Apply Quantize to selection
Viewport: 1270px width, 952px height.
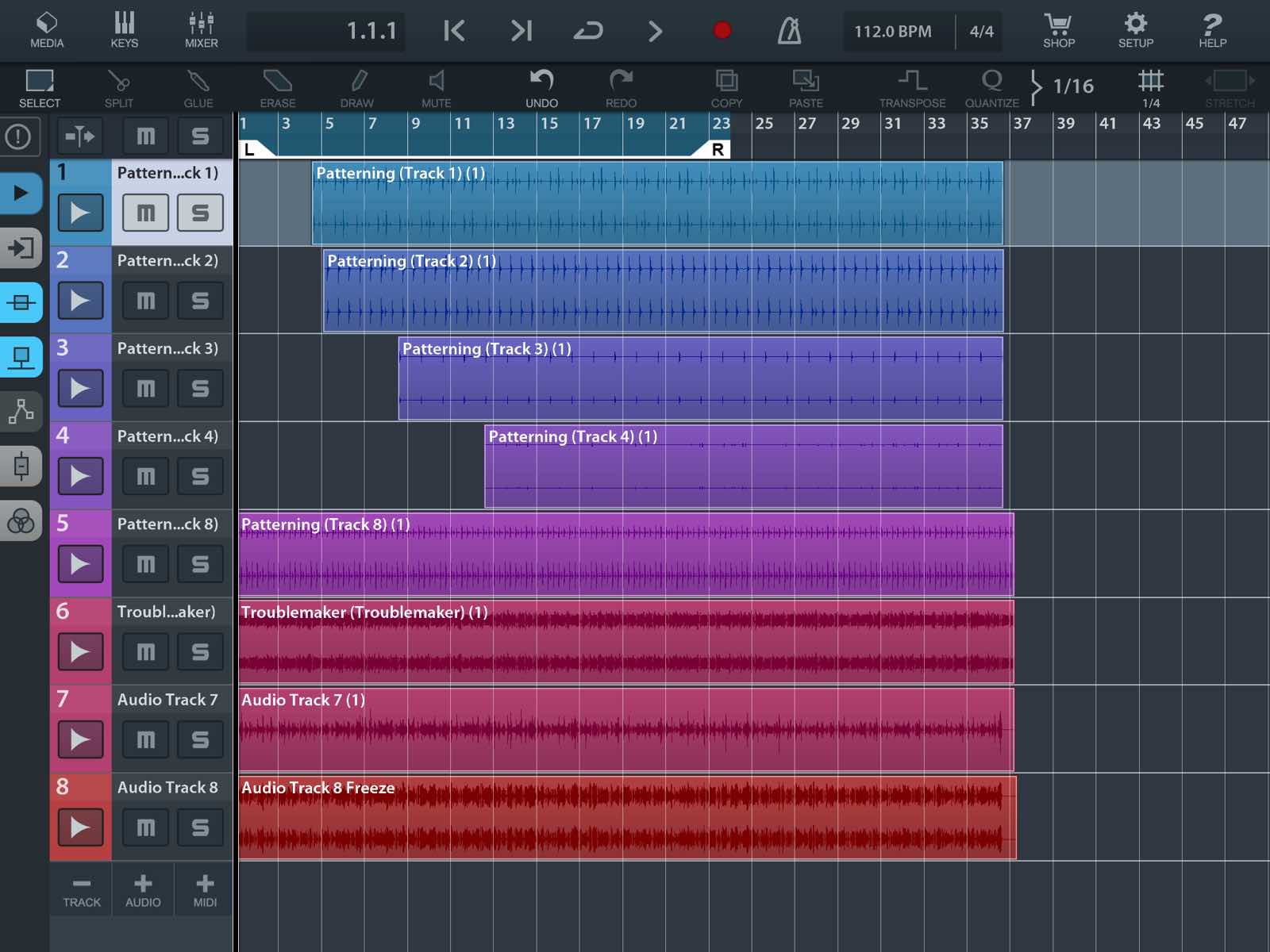coord(991,88)
